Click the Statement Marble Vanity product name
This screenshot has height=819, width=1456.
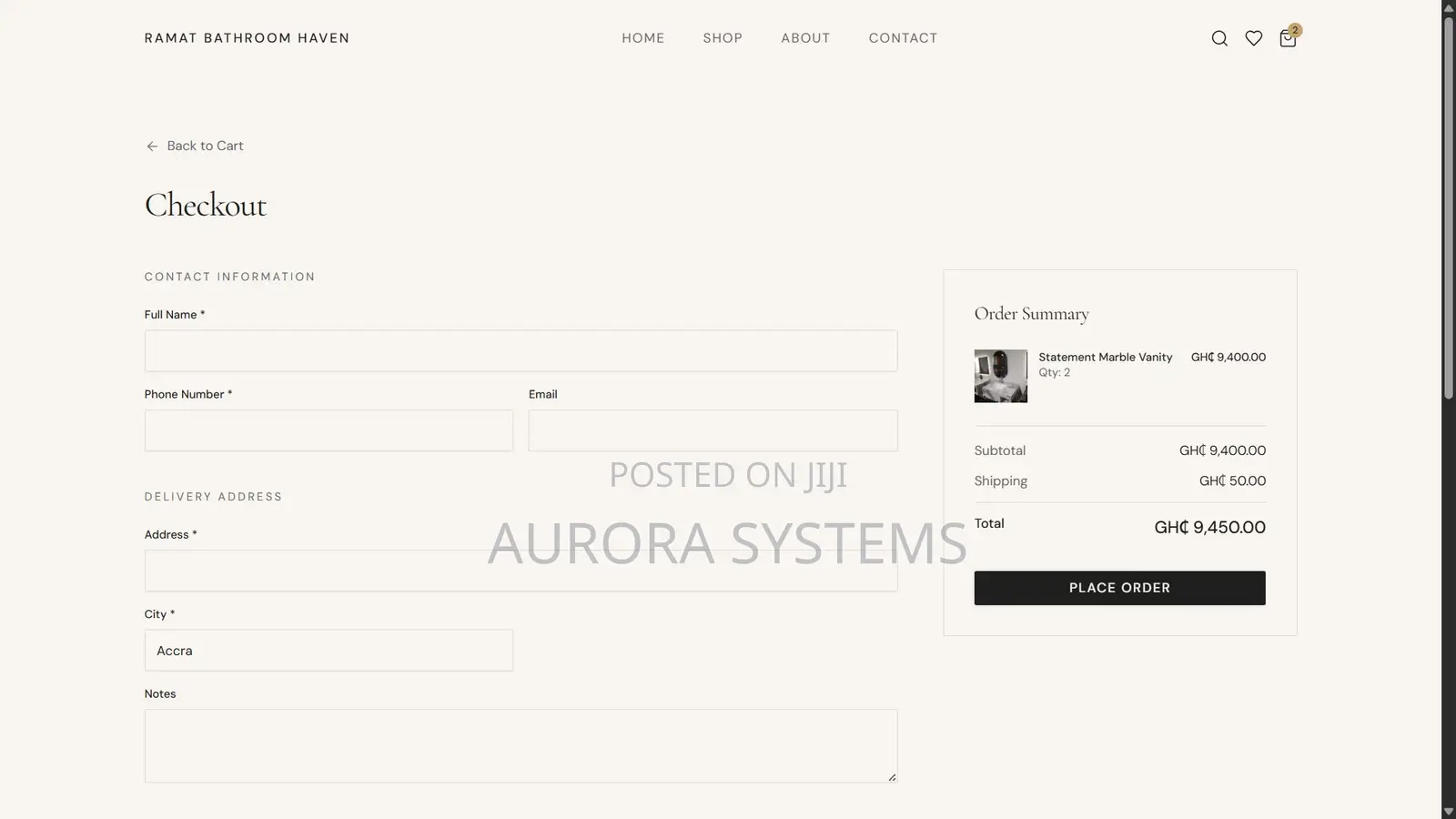tap(1105, 357)
